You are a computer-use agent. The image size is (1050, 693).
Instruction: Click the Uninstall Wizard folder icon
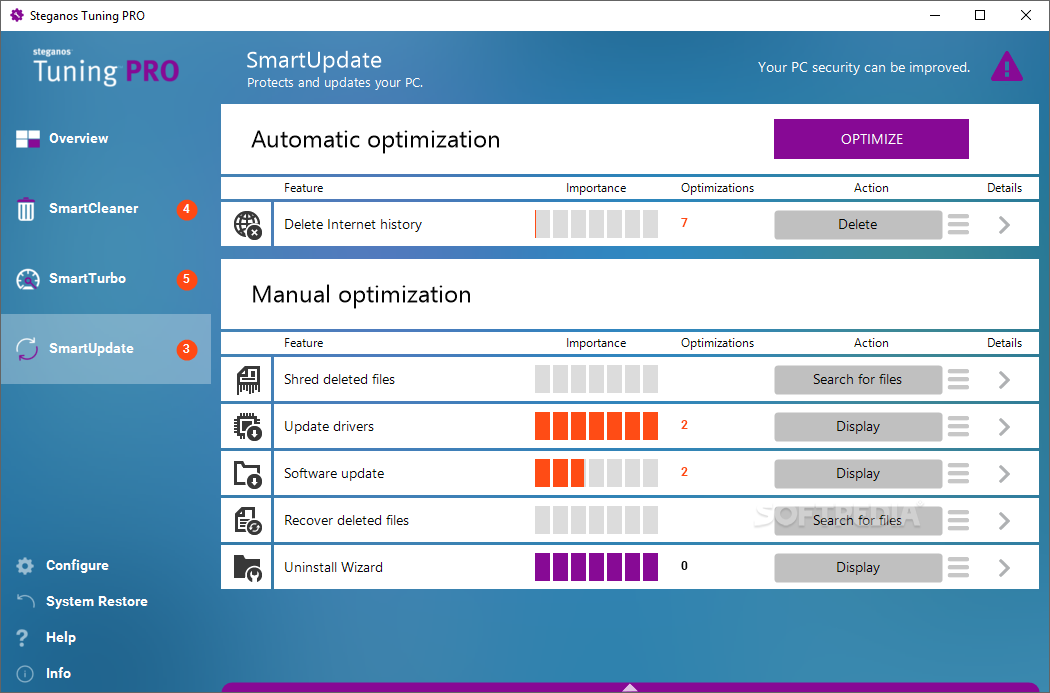[x=247, y=568]
